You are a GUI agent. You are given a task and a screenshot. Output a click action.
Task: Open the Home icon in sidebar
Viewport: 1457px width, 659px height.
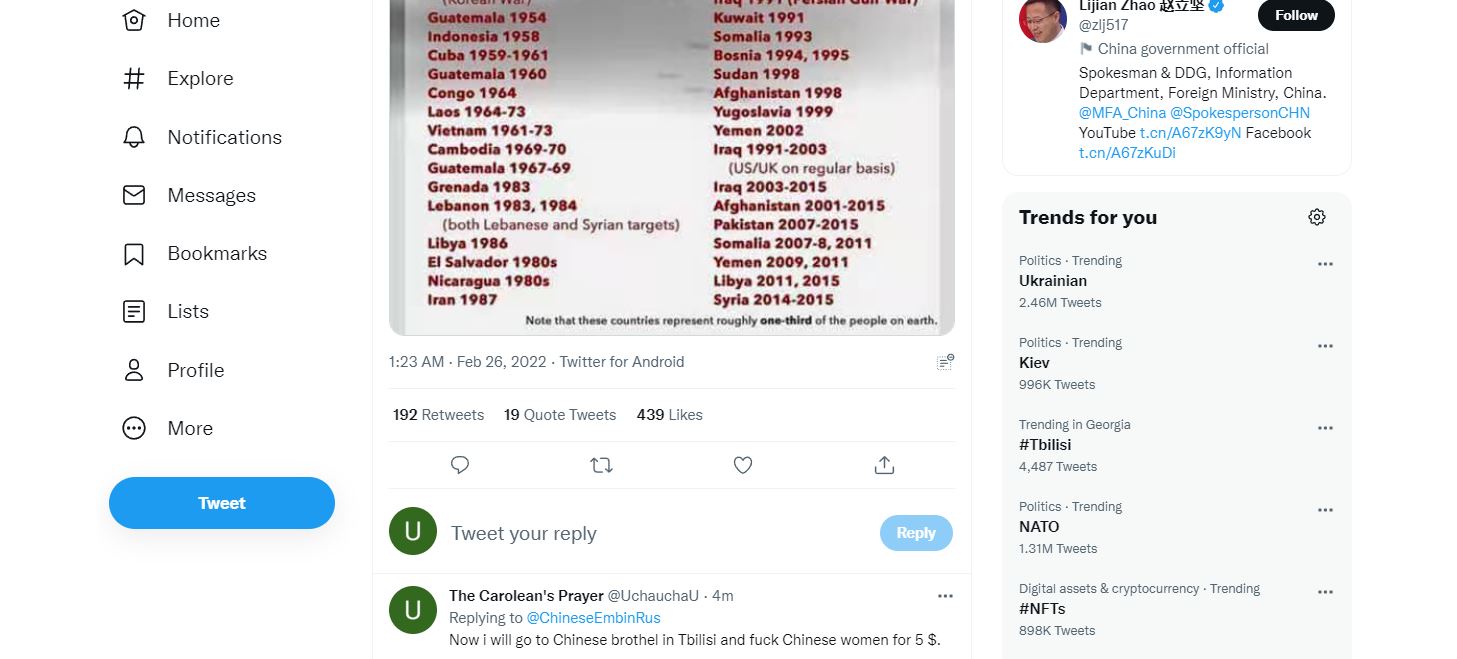click(x=134, y=20)
